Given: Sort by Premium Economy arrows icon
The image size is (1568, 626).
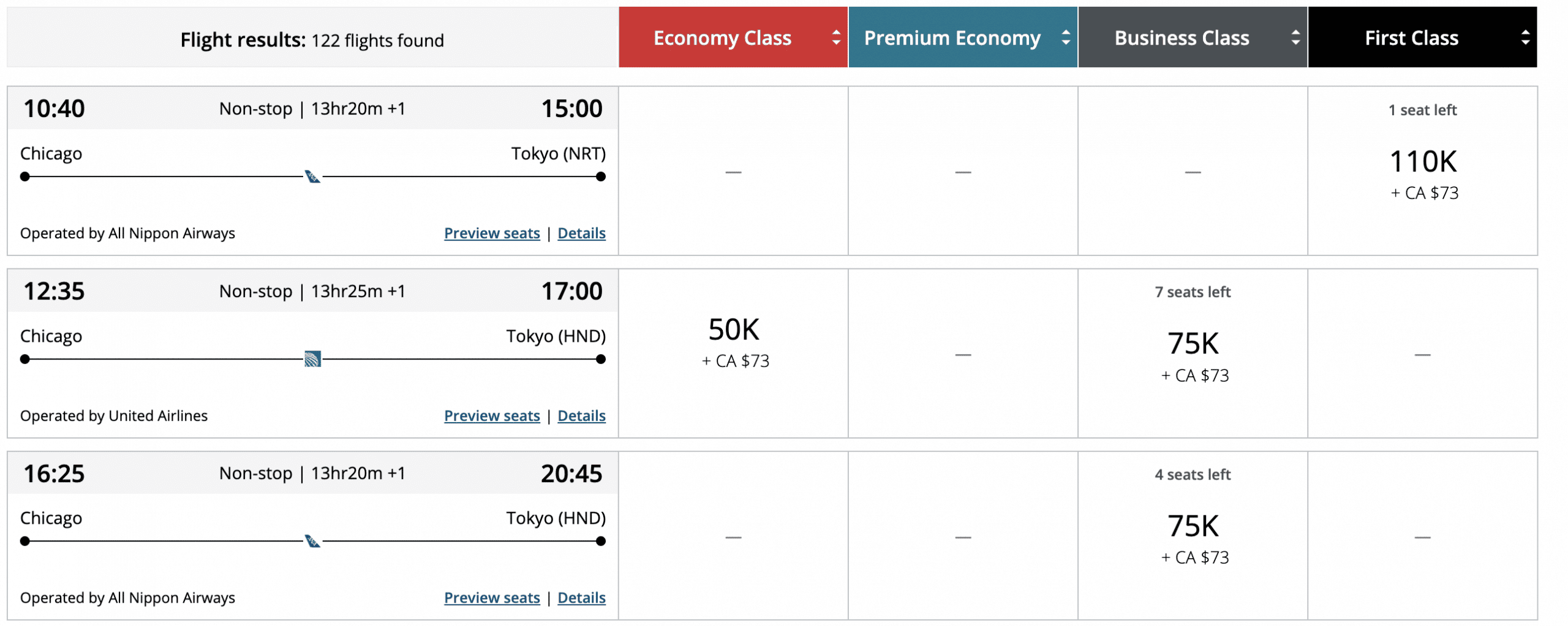Looking at the screenshot, I should tap(1065, 38).
